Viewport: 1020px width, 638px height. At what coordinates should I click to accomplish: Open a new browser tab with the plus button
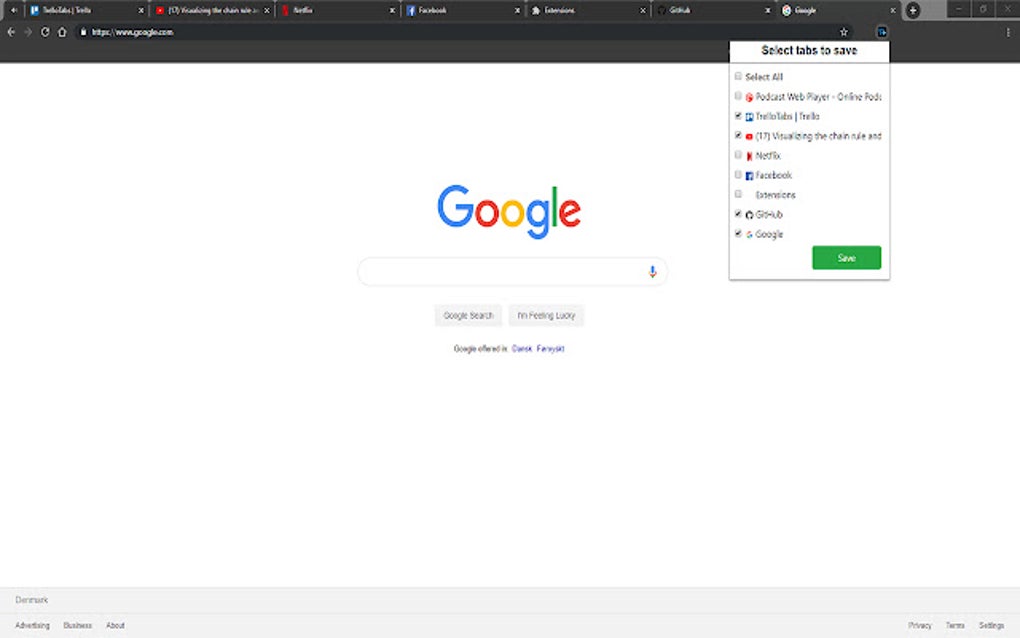pos(912,10)
